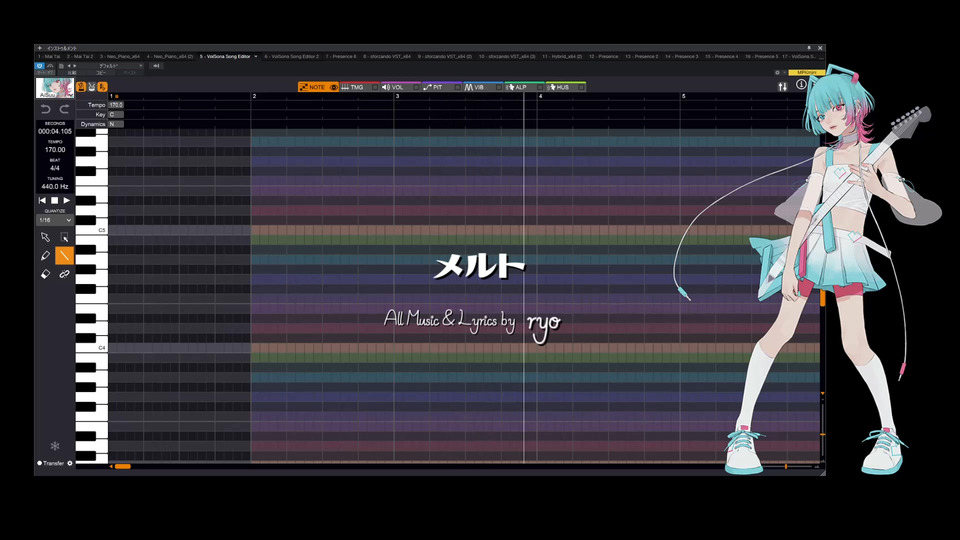The width and height of the screenshot is (960, 540).
Task: Select the arrow pointer tool
Action: (x=45, y=237)
